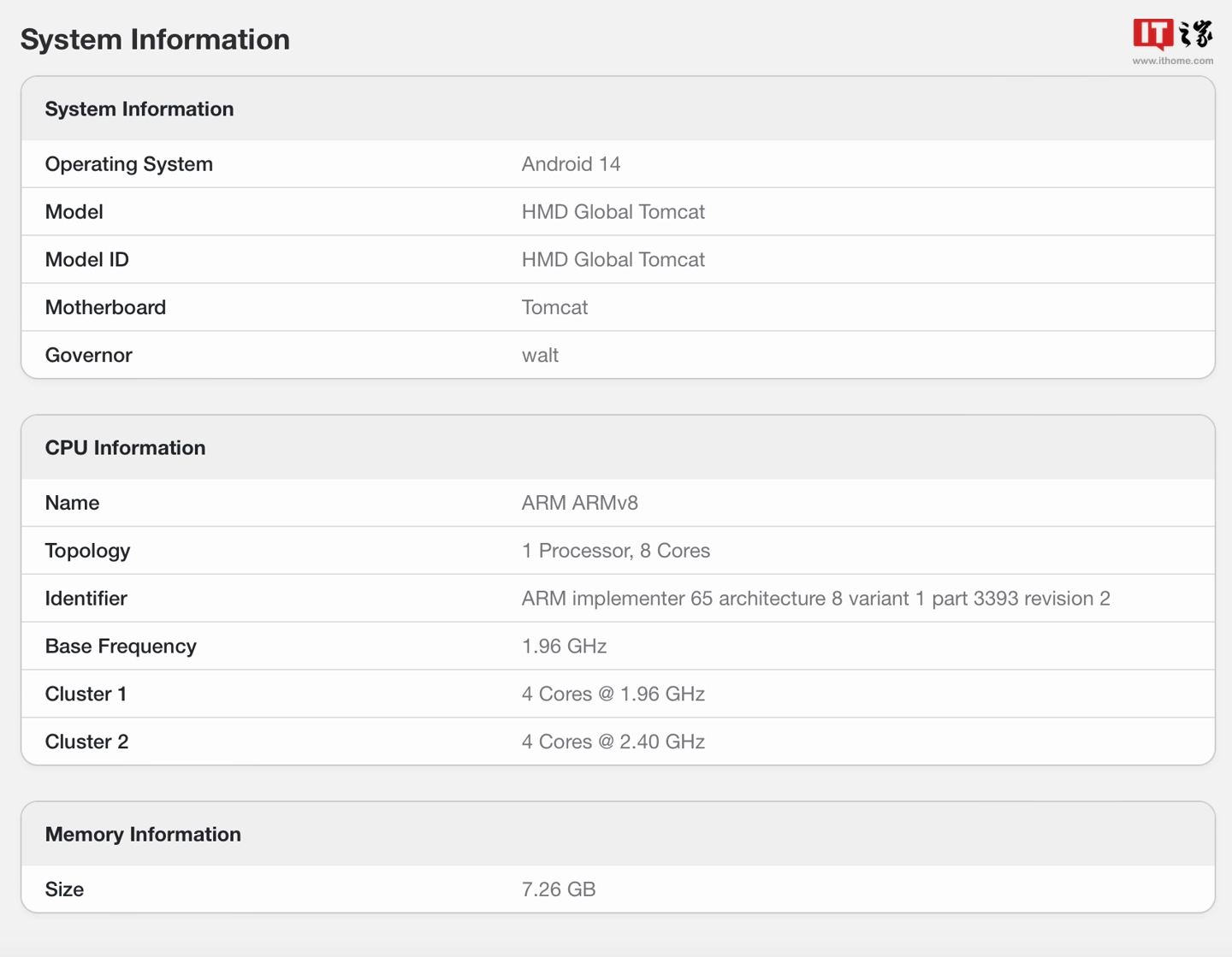Click HMD Global Tomcat in Model row

coord(613,212)
